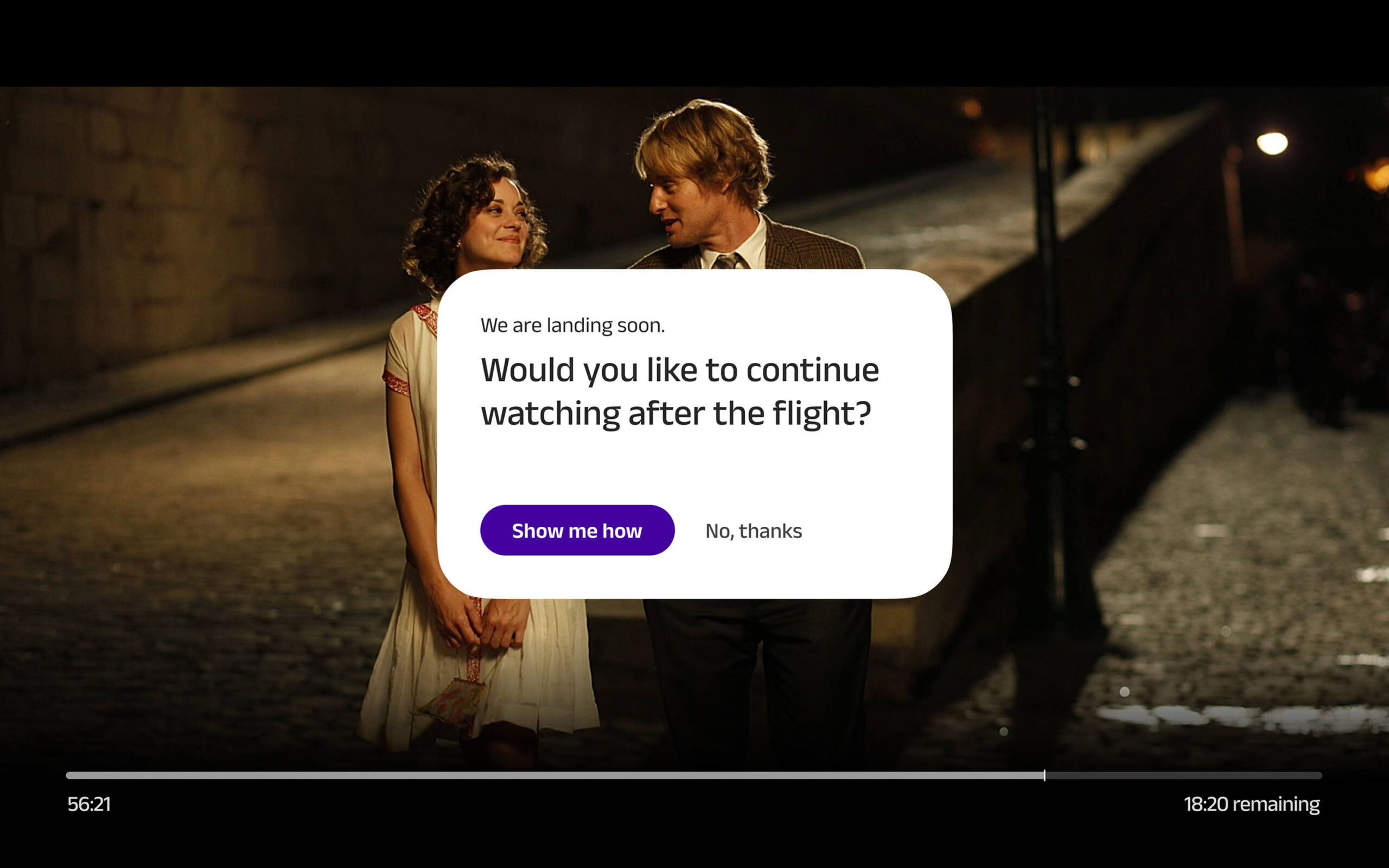This screenshot has height=868, width=1389.
Task: Click the 'Would you like to continue' heading
Action: coord(679,369)
